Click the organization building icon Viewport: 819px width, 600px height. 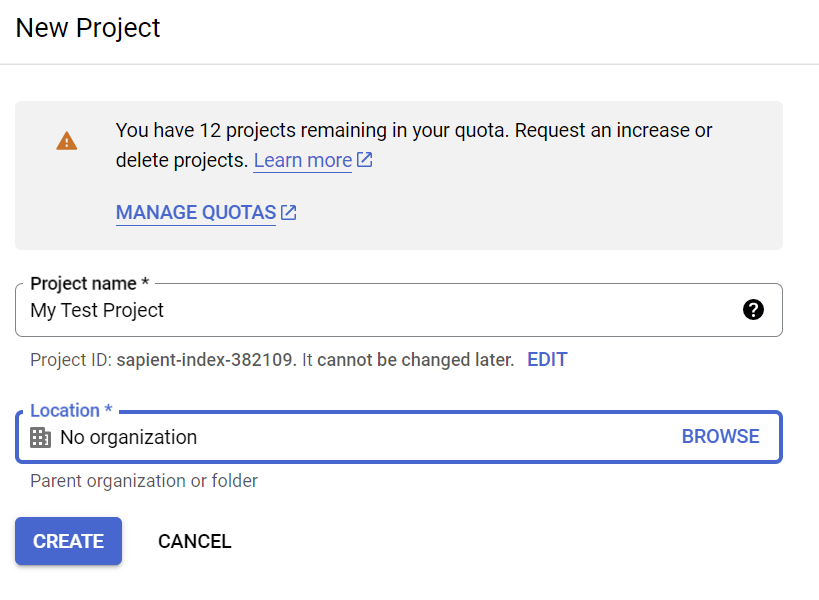tap(40, 437)
